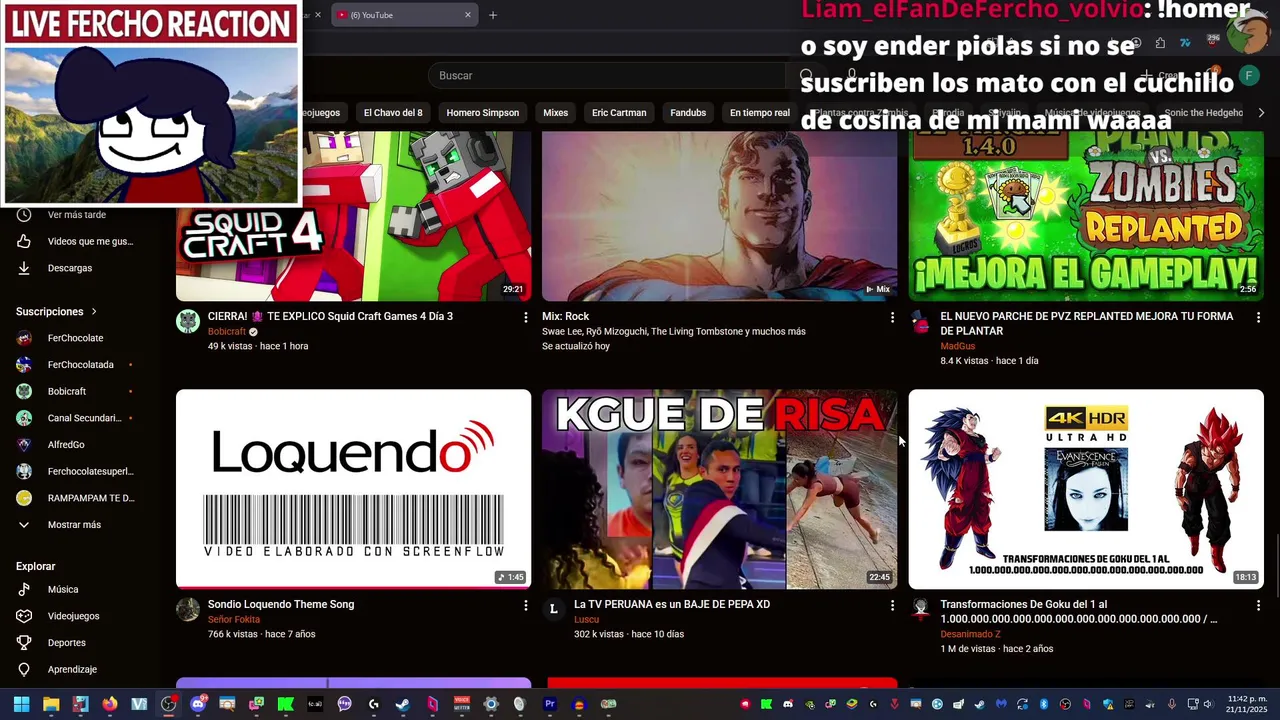This screenshot has height=720, width=1280.
Task: Expand Mostrar más subscriptions list
Action: point(74,525)
